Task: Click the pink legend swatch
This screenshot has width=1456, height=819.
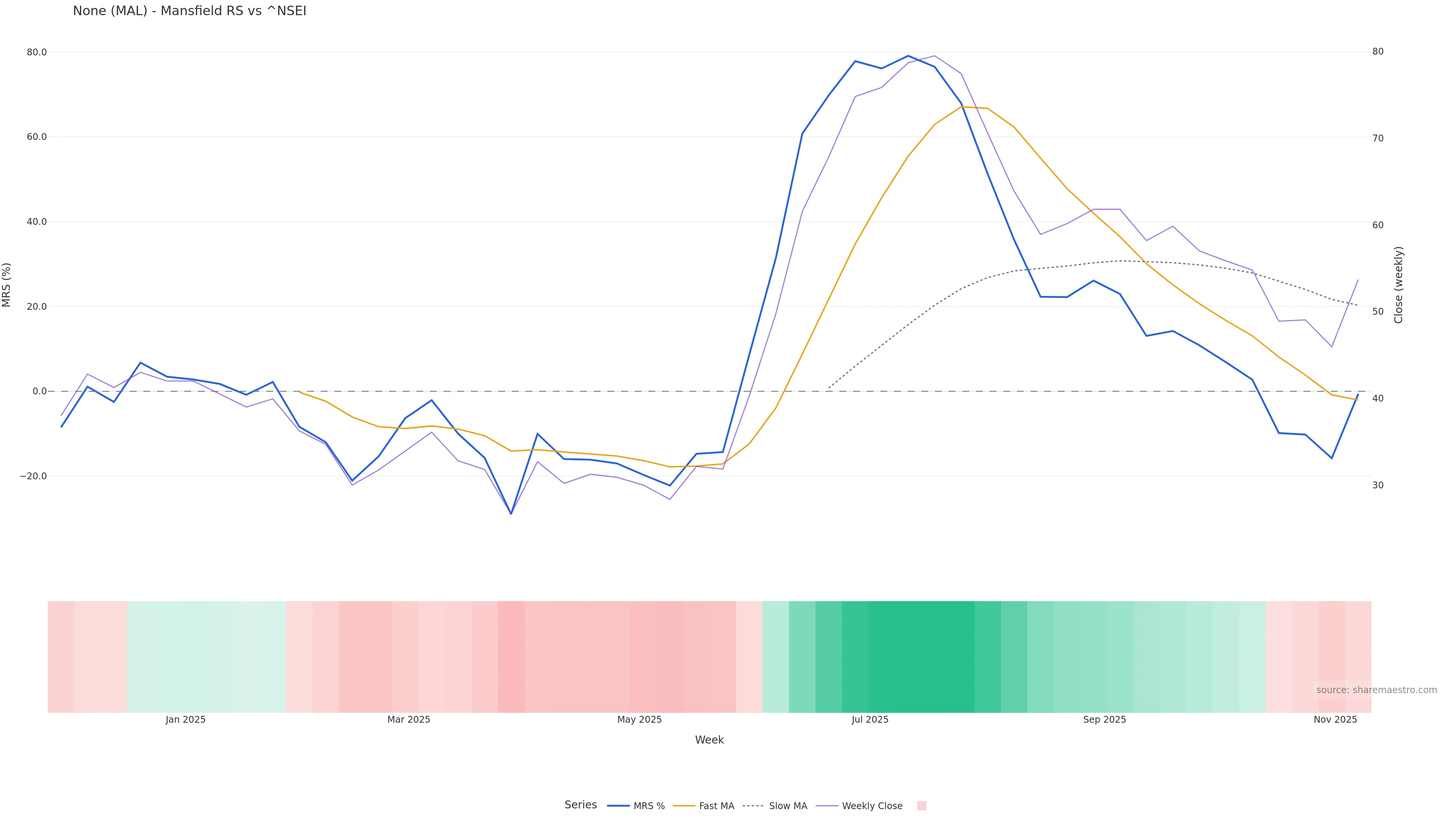Action: tap(921, 806)
